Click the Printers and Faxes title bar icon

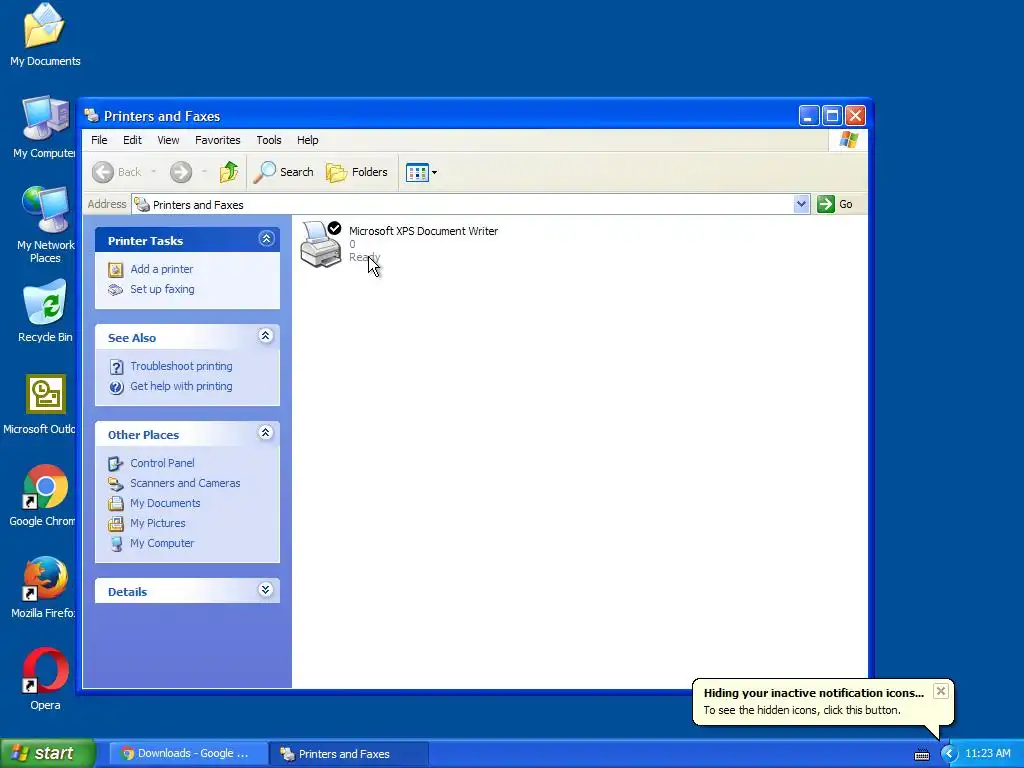pos(92,116)
